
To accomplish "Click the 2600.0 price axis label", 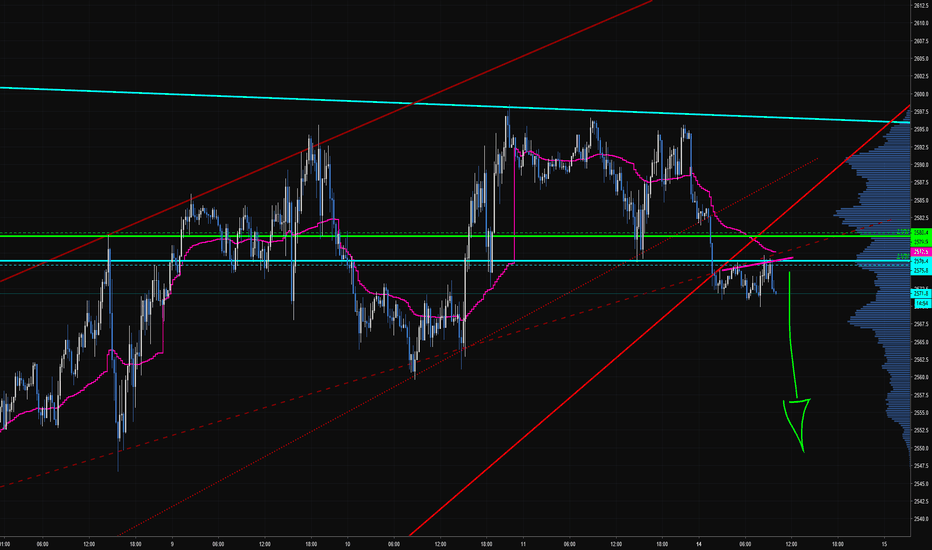I will (921, 94).
